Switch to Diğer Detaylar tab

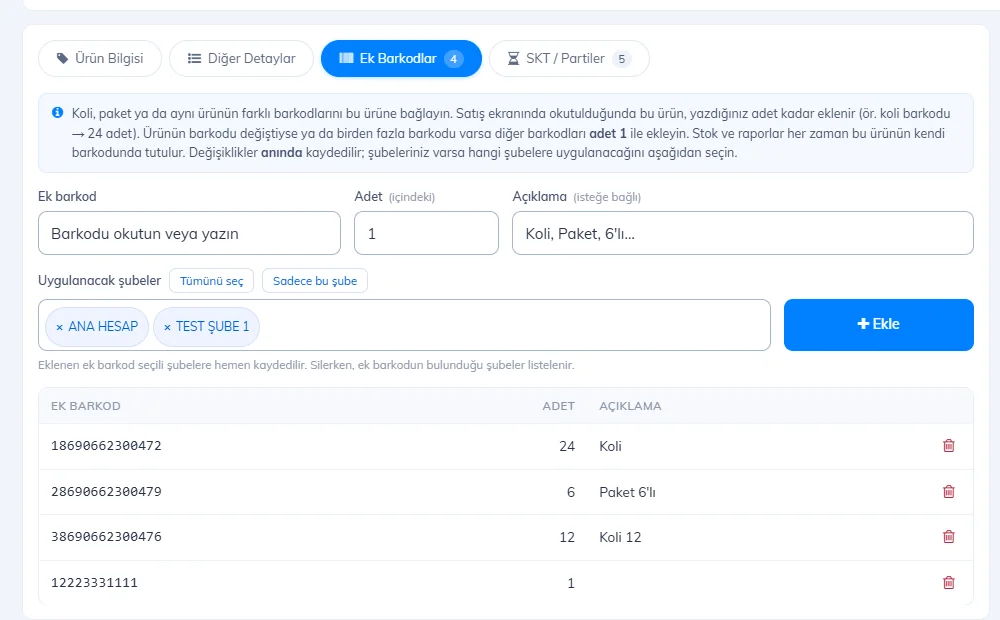point(242,59)
